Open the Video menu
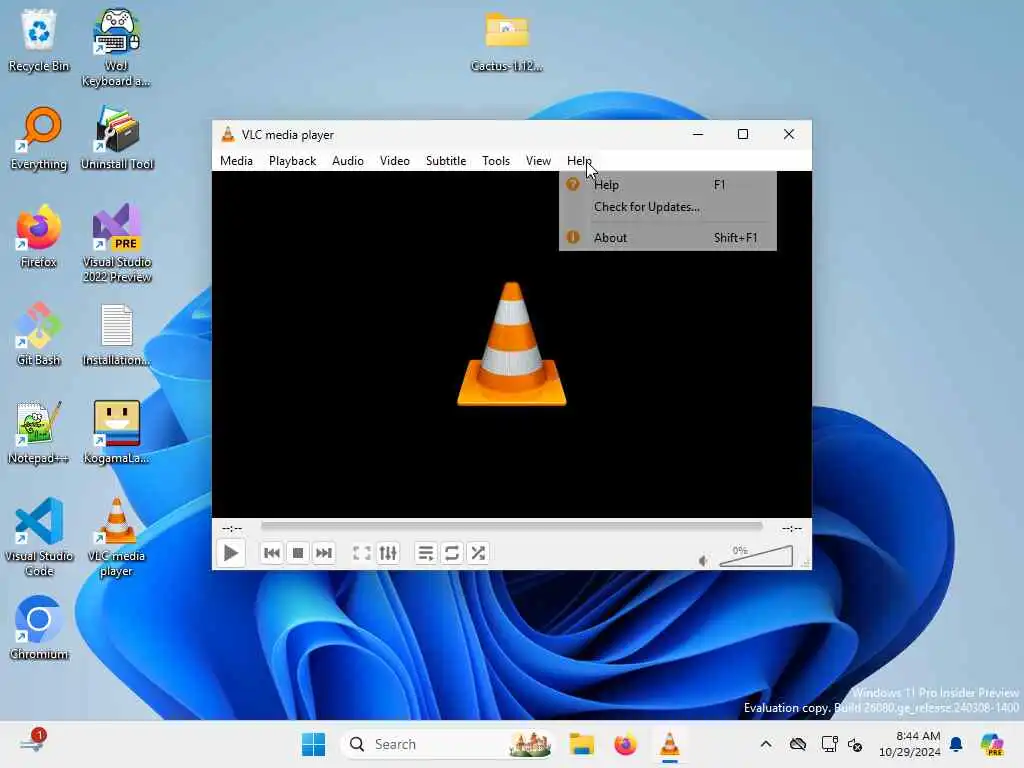This screenshot has width=1024, height=768. click(395, 161)
